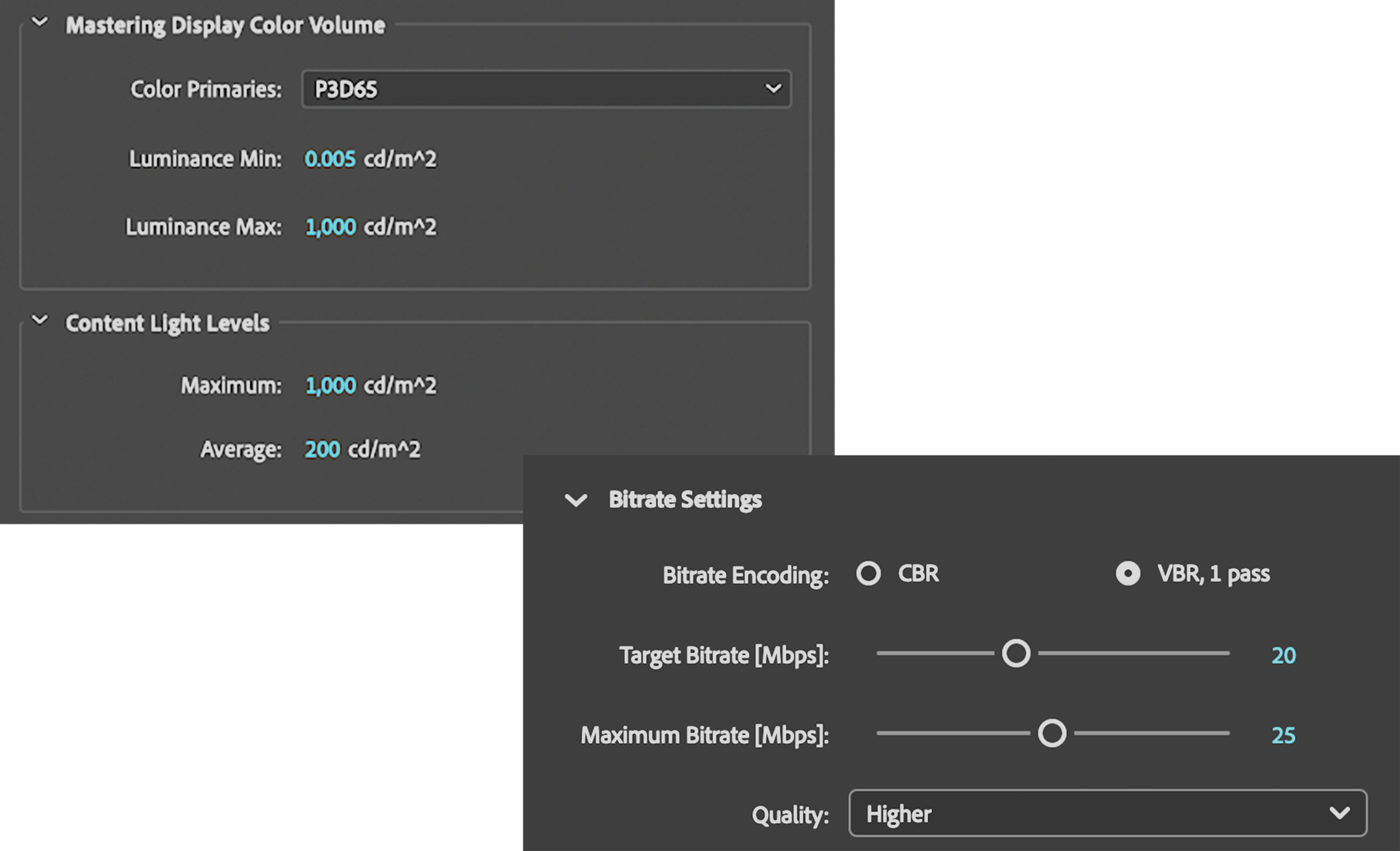The width and height of the screenshot is (1400, 851).
Task: Open the Color Primaries P3D65 dropdown
Action: (x=545, y=89)
